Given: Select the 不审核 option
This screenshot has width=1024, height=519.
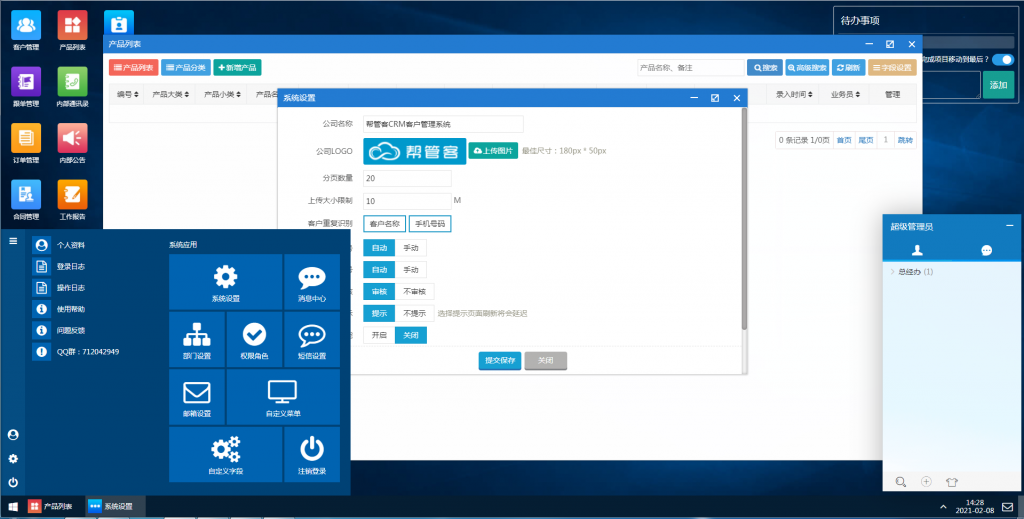Looking at the screenshot, I should pos(414,292).
